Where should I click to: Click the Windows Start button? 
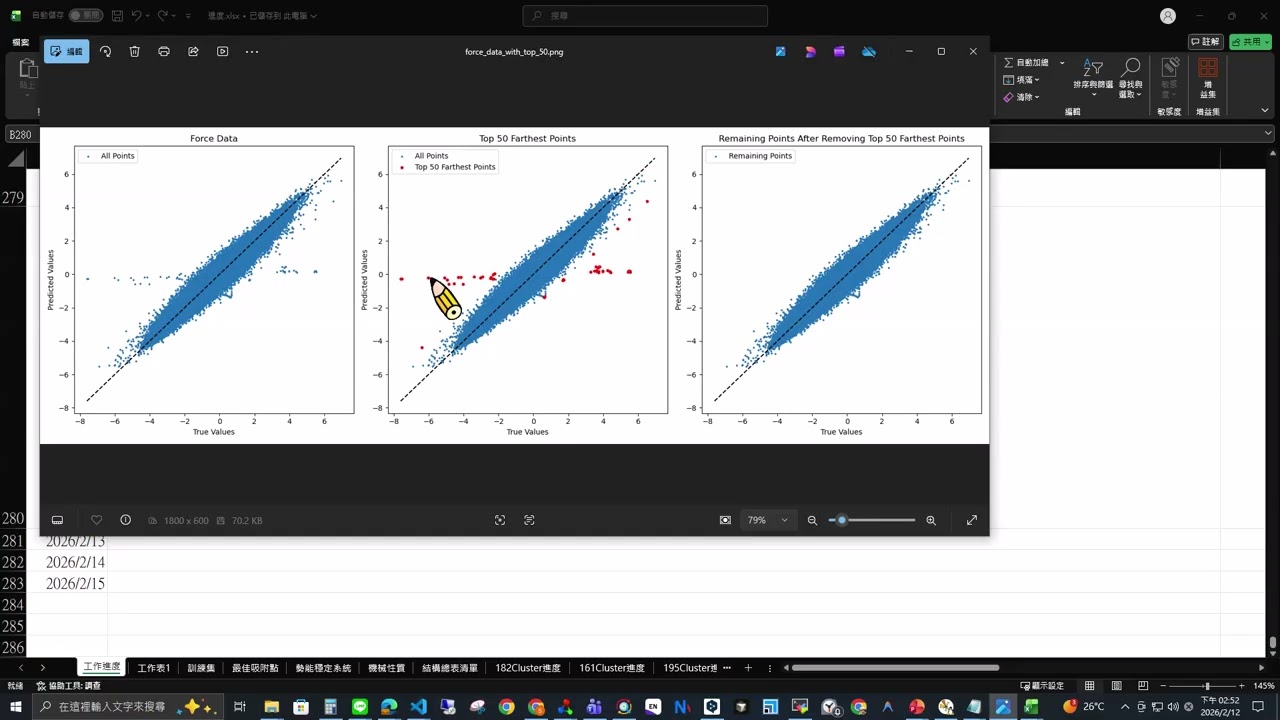(x=15, y=707)
